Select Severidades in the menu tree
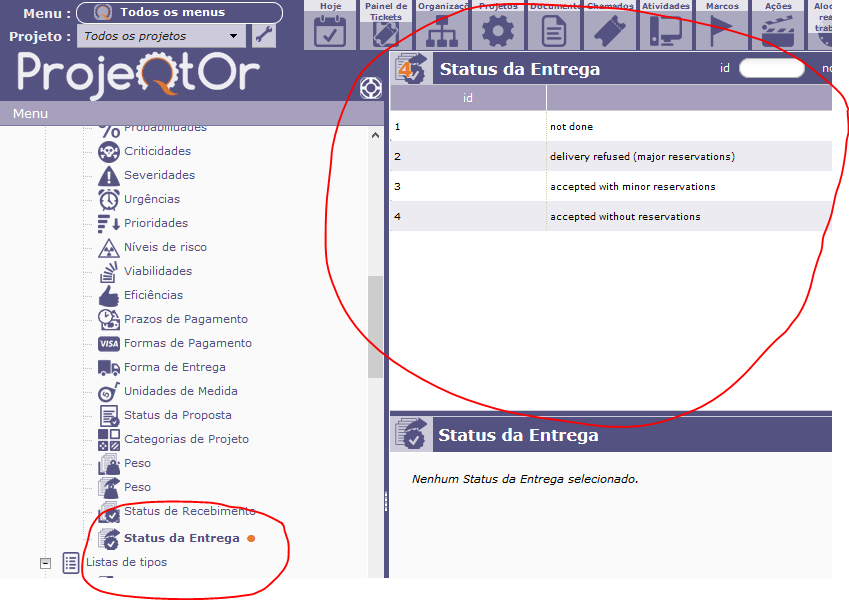The image size is (849, 600). [159, 175]
